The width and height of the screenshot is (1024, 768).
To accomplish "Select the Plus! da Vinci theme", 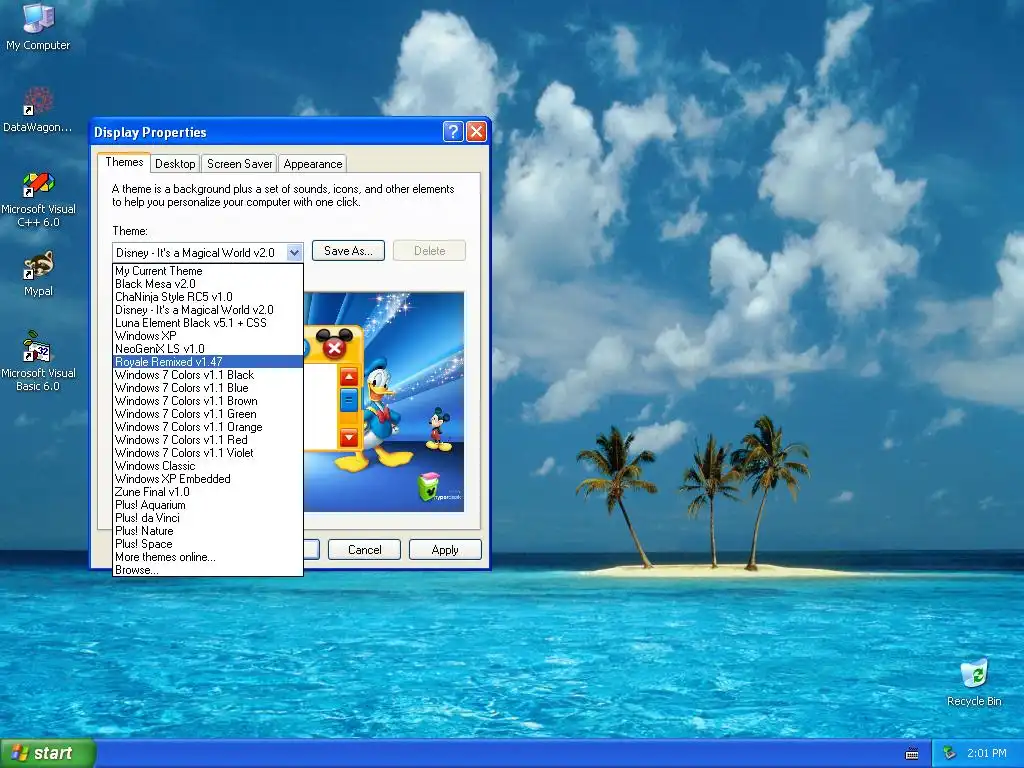I will (x=208, y=518).
